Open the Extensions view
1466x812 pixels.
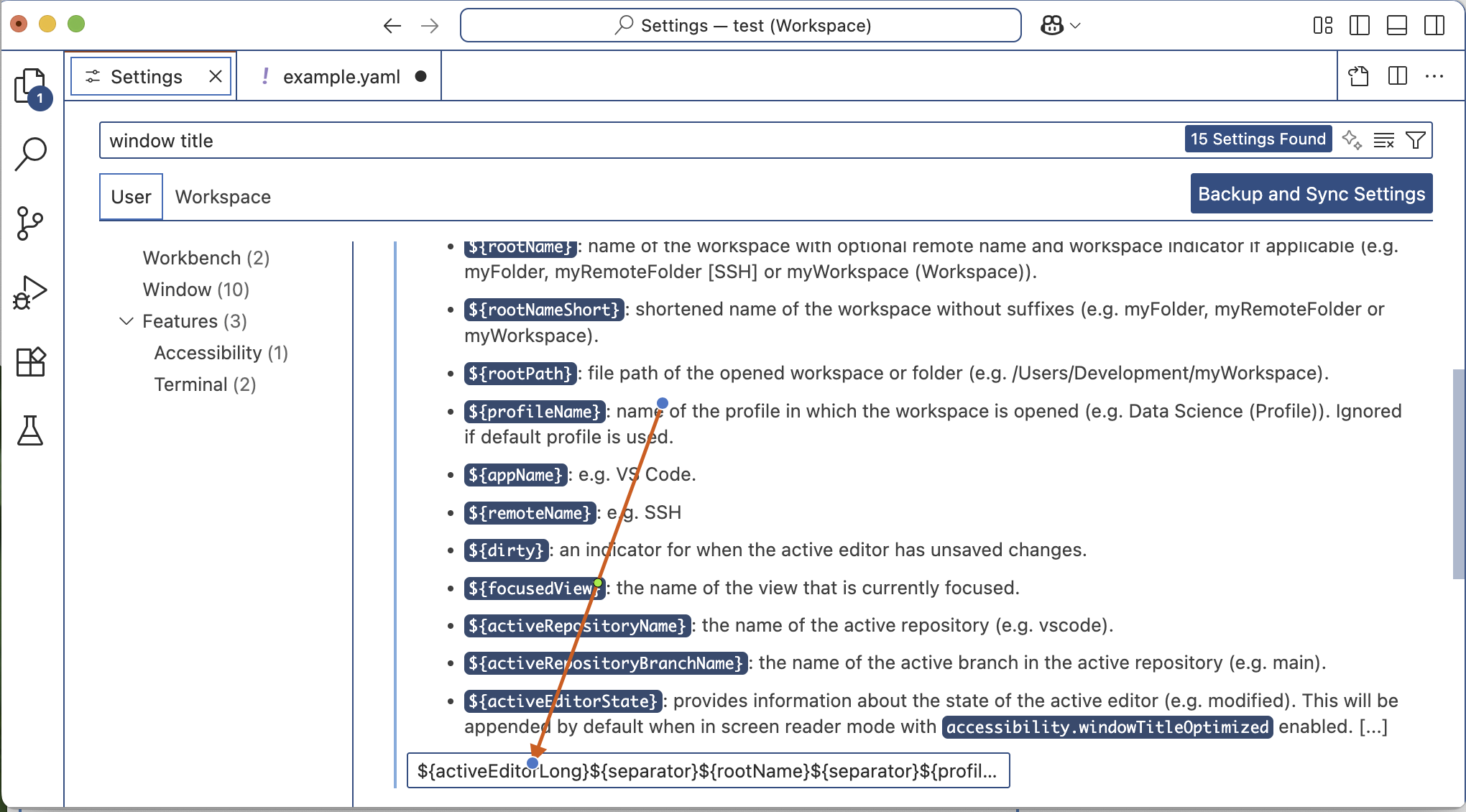pos(30,361)
